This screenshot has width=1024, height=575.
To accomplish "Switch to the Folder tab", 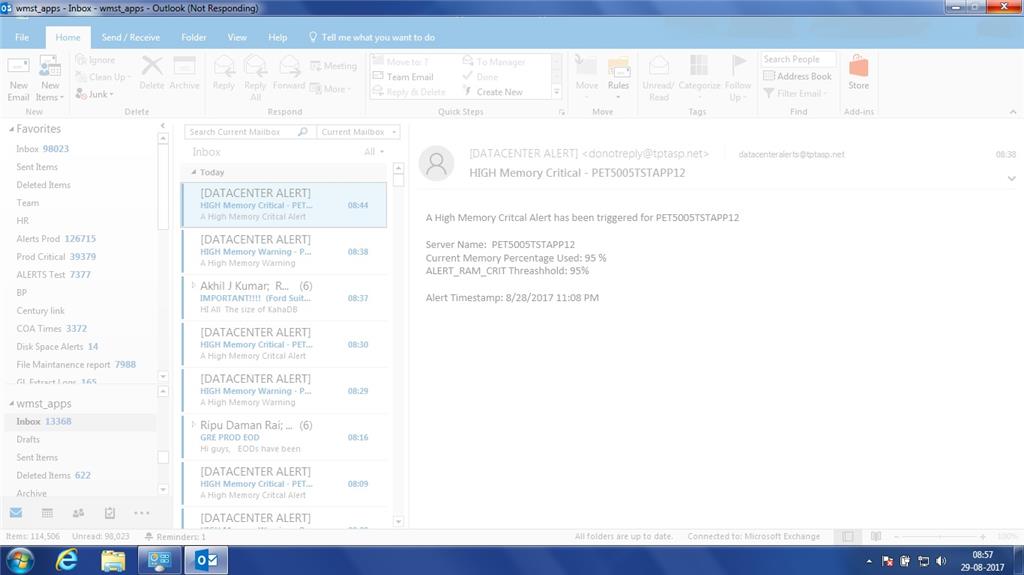I will pos(193,37).
